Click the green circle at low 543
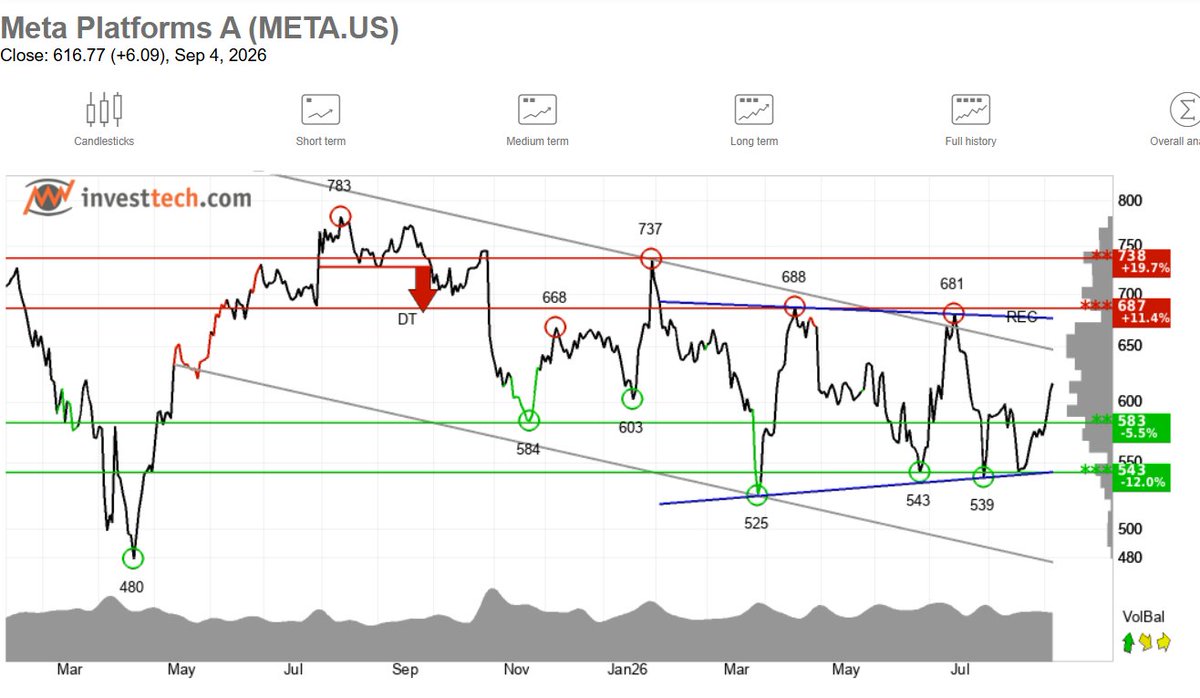 919,471
